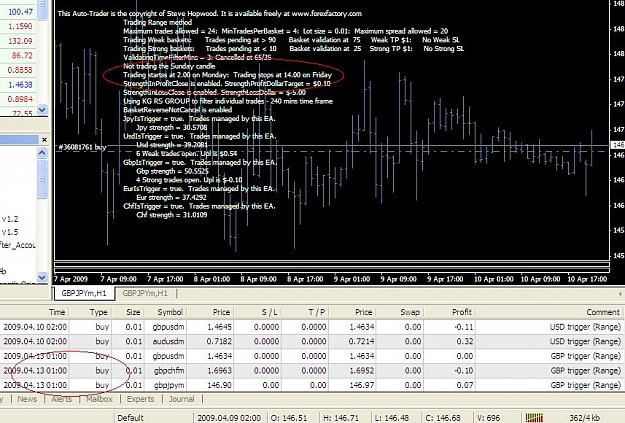Image resolution: width=625 pixels, height=423 pixels.
Task: Click the 362/4 kb traffic indicator
Action: (584, 418)
